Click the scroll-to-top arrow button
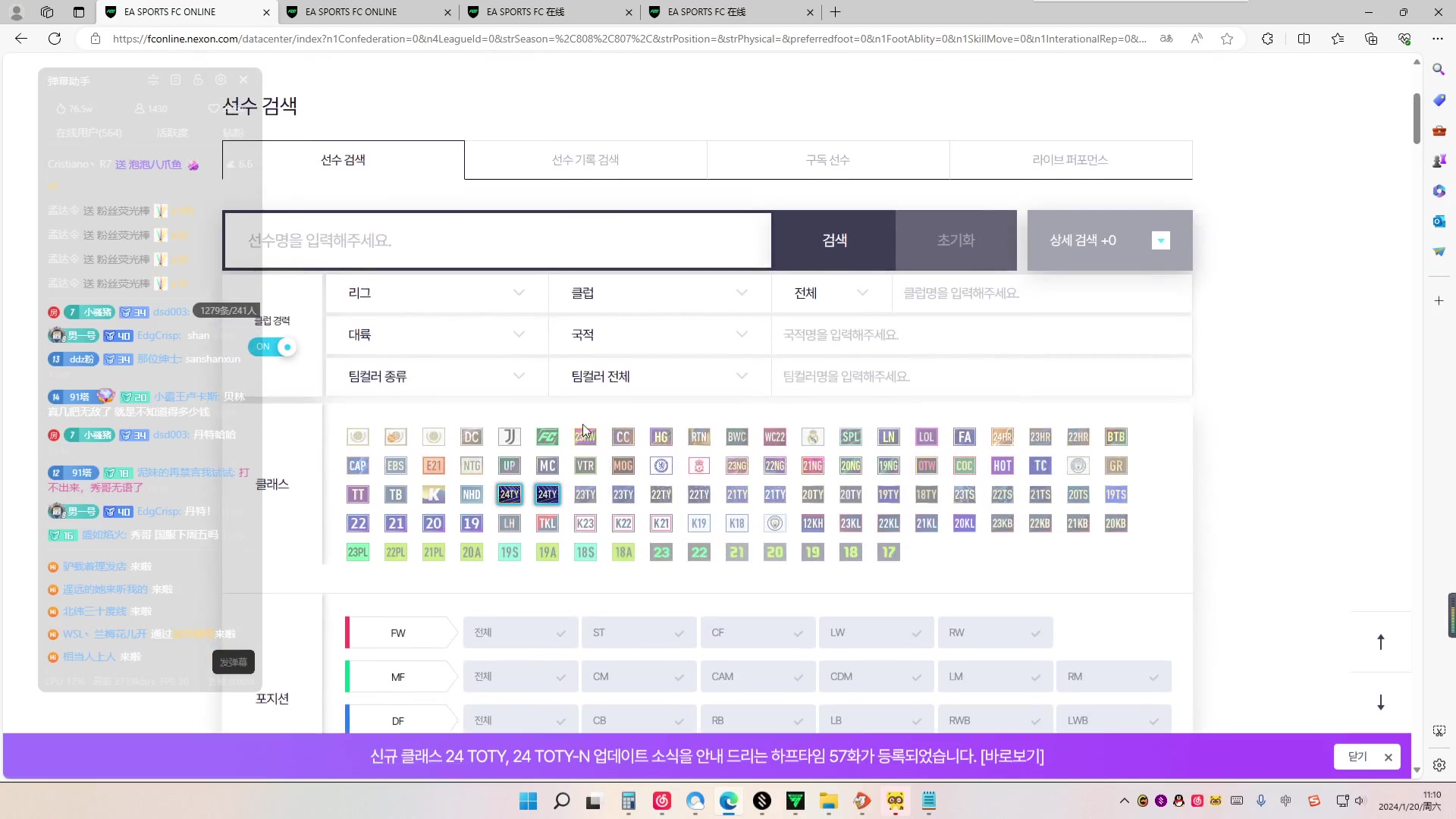 point(1381,642)
